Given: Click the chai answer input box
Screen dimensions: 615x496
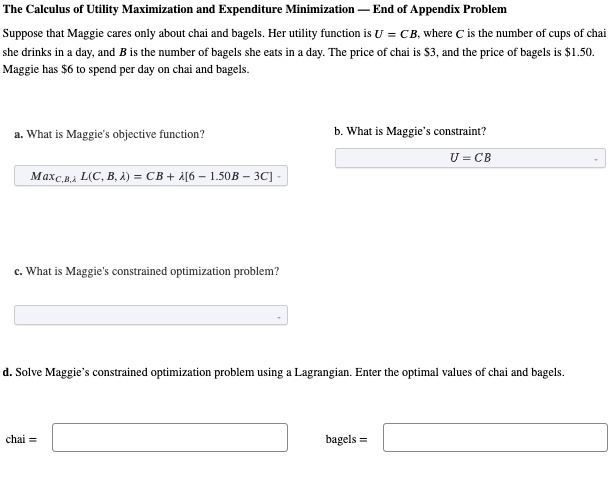Looking at the screenshot, I should tap(170, 438).
